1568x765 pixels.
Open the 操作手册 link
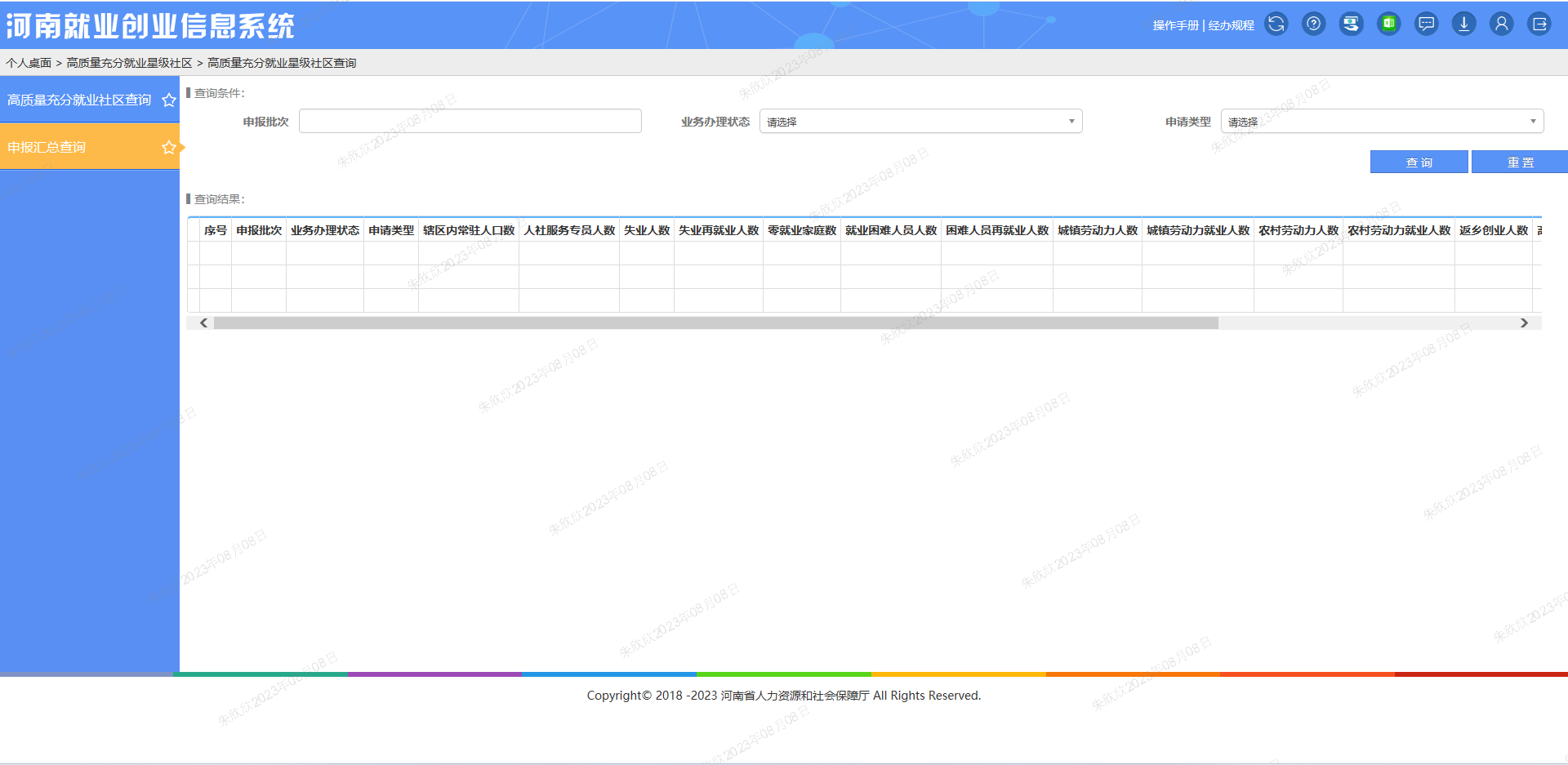click(x=1175, y=25)
